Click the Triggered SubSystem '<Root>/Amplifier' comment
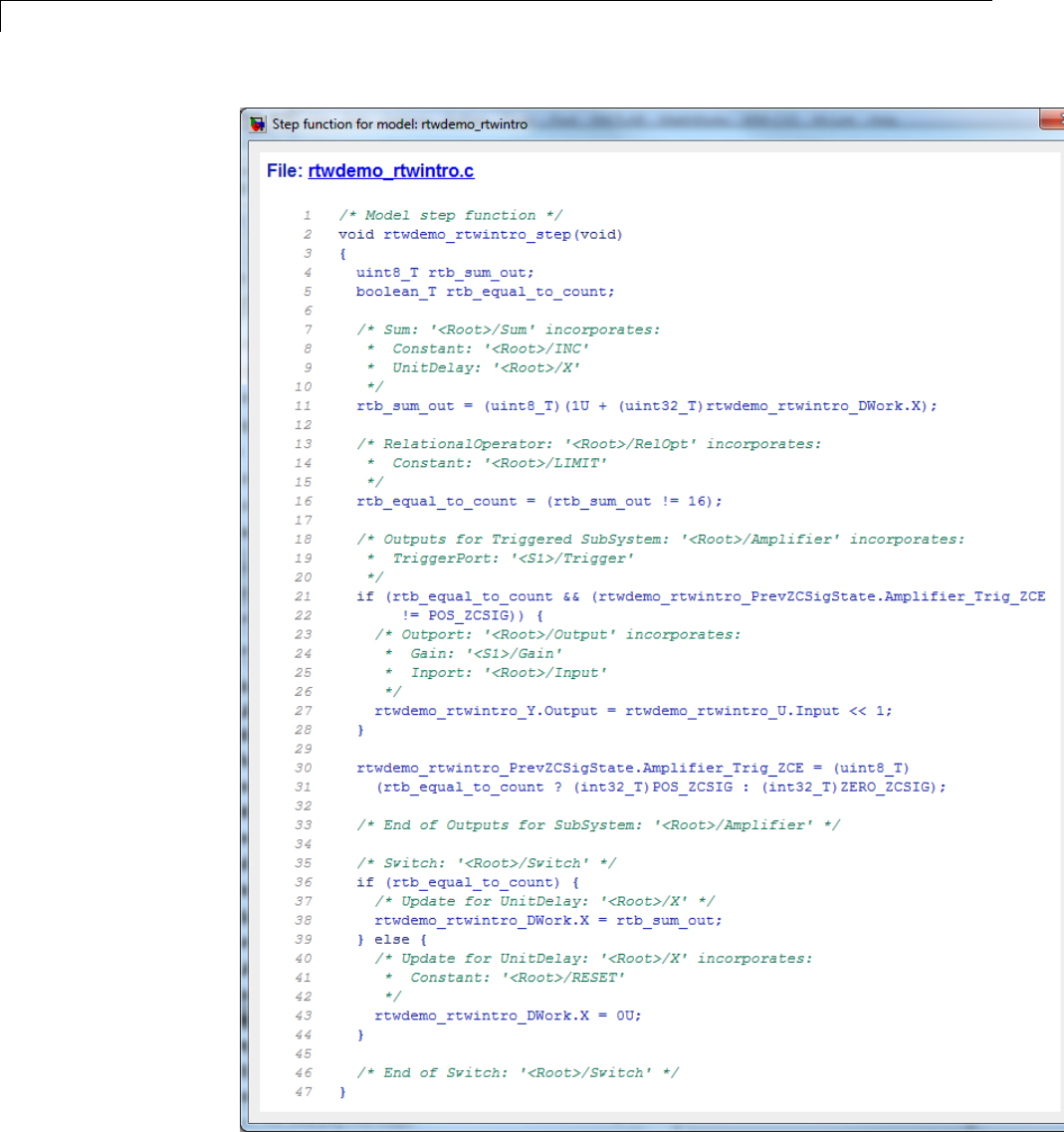 pyautogui.click(x=660, y=540)
